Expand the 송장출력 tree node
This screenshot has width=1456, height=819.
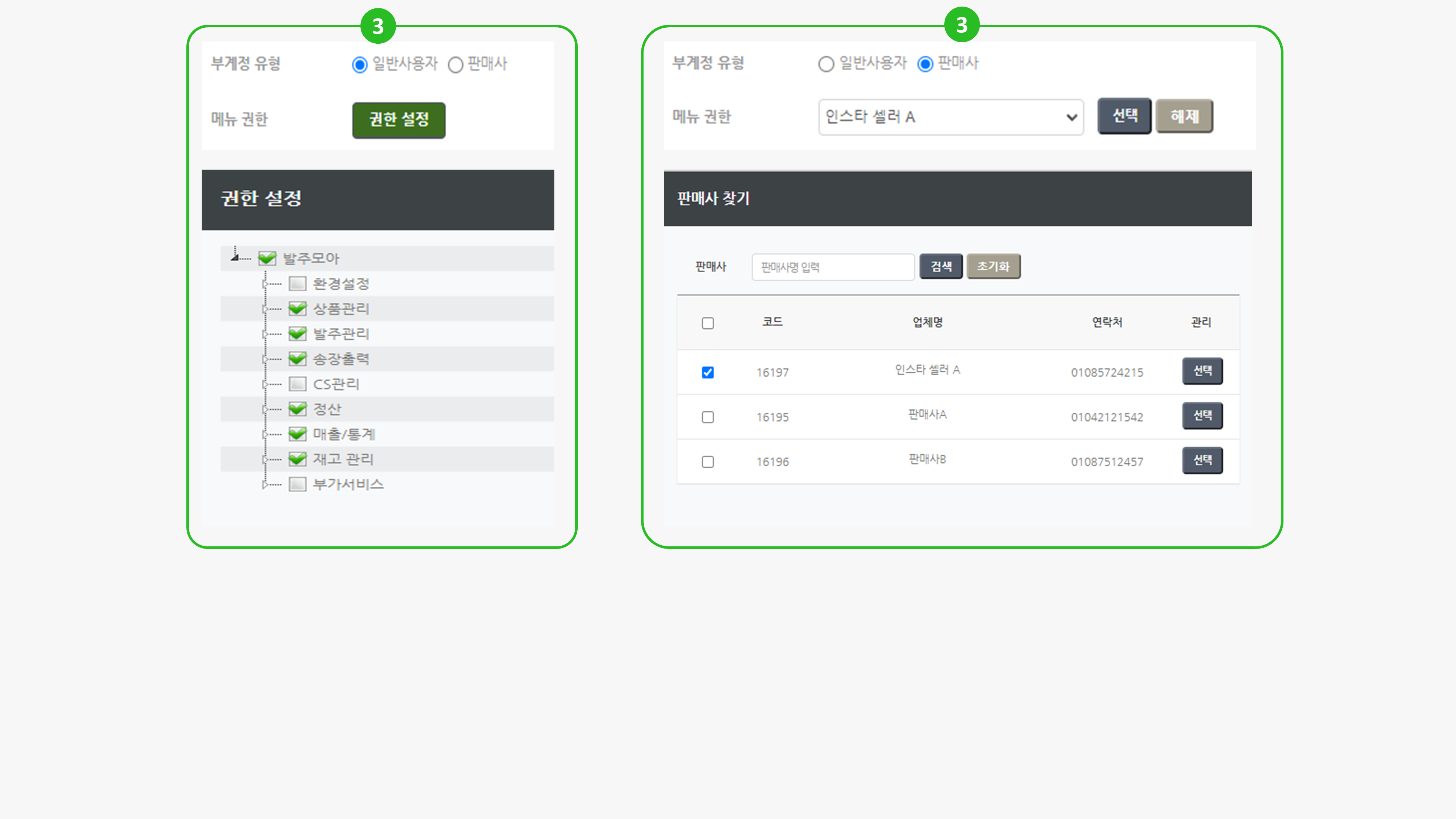(x=265, y=360)
